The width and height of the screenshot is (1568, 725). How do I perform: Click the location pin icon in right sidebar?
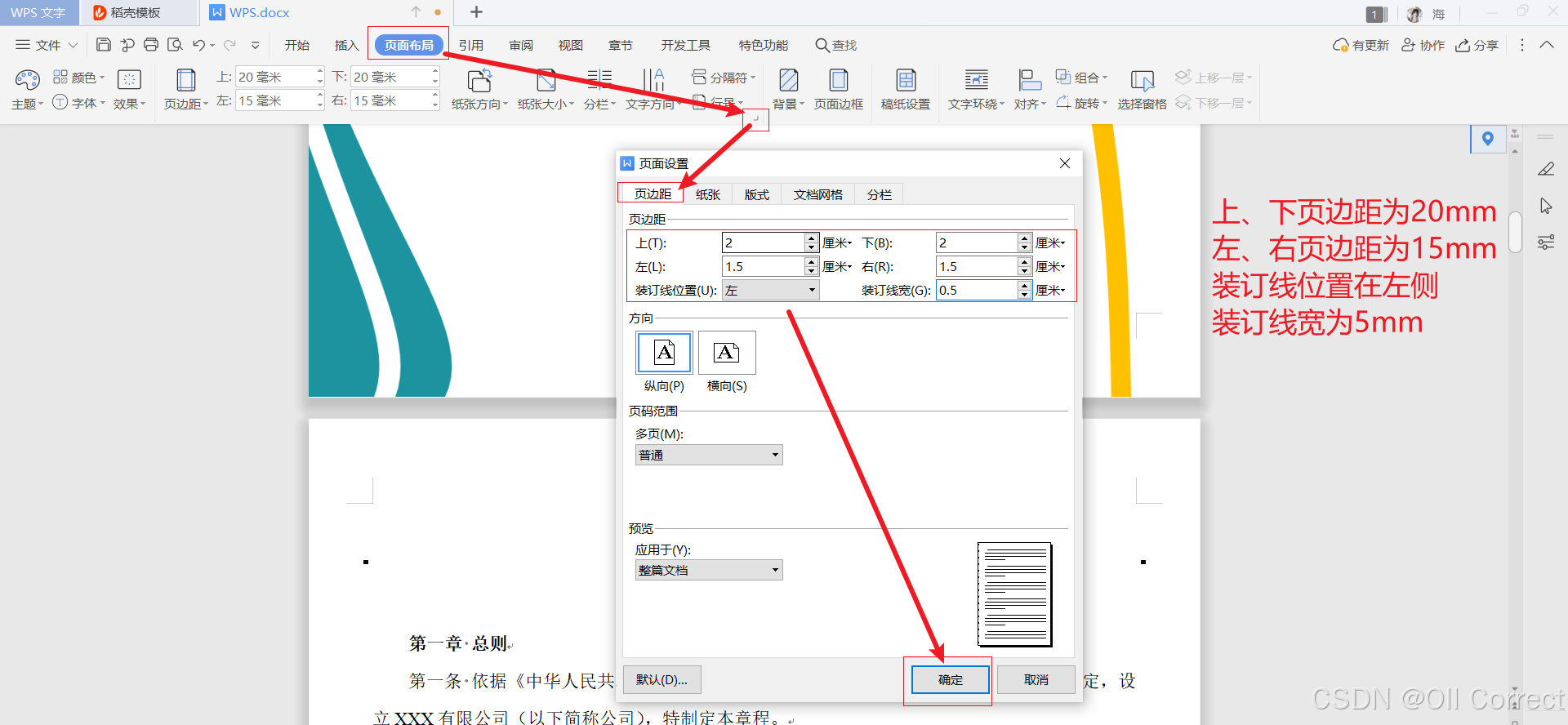[x=1488, y=139]
